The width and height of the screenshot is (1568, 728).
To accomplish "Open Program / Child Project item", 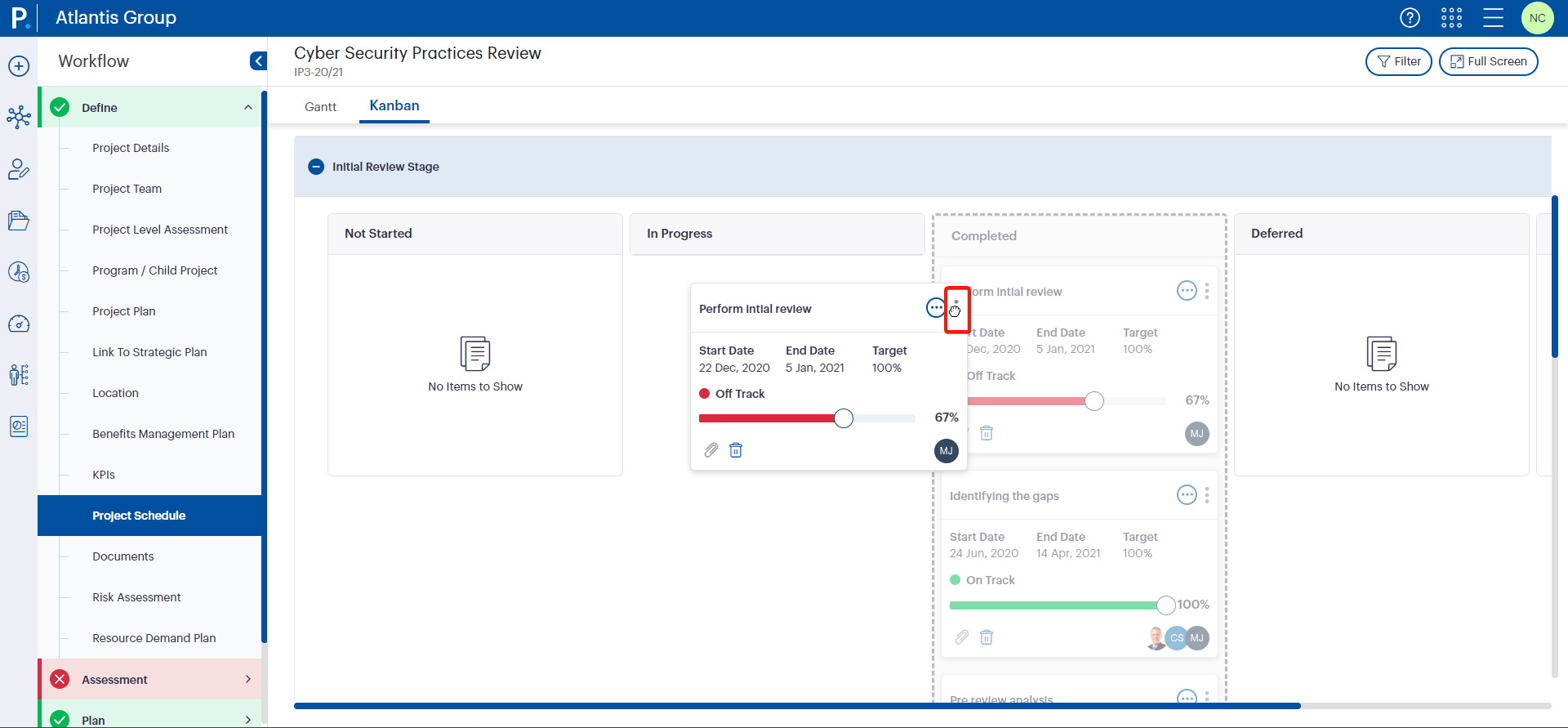I will 154,270.
